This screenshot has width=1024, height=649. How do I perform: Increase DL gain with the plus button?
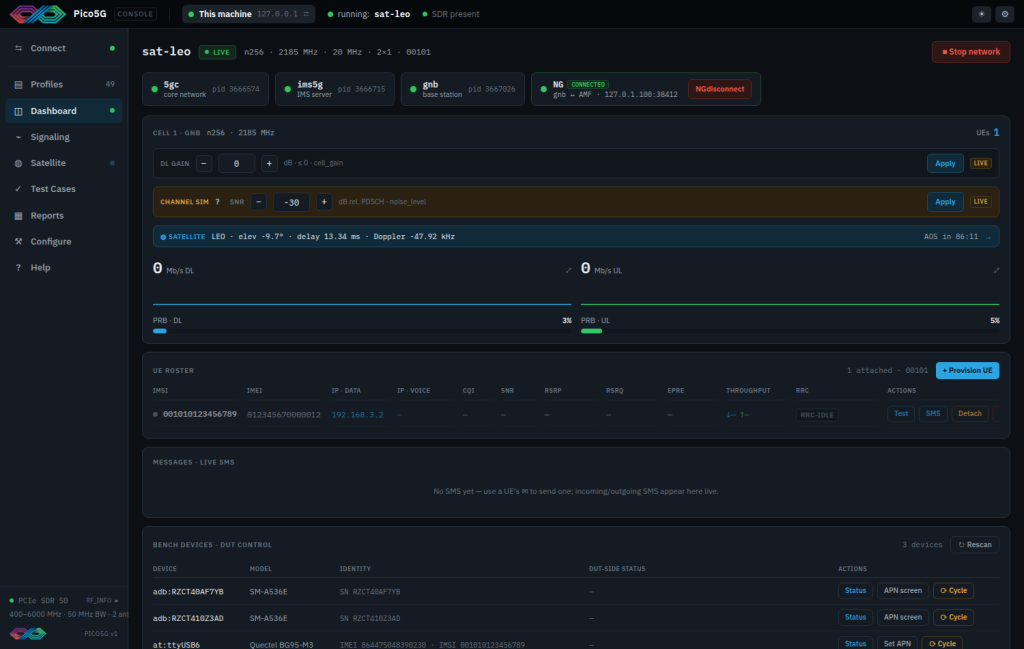pyautogui.click(x=269, y=163)
